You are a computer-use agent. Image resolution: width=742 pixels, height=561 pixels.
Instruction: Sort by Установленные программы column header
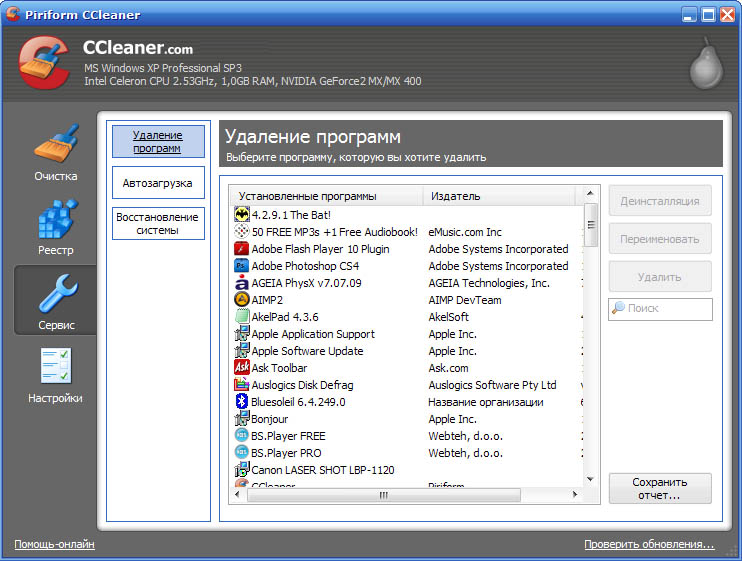tap(326, 196)
